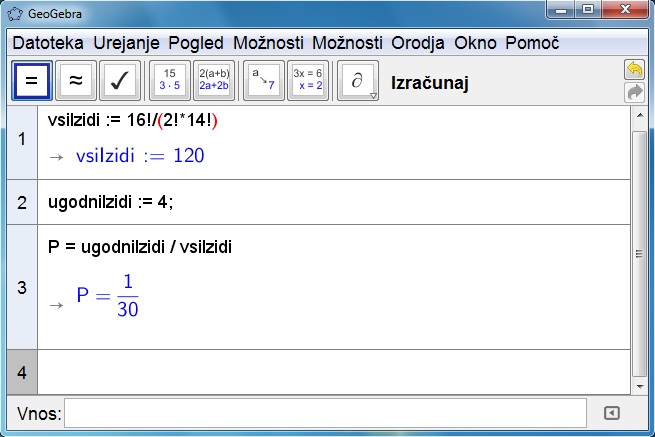
Task: Select row header 1 in CAS view
Action: [22, 142]
